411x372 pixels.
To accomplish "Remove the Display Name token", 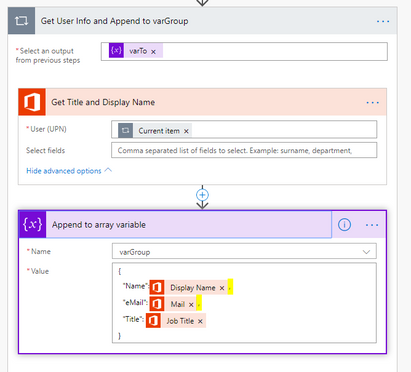I will pyautogui.click(x=222, y=288).
